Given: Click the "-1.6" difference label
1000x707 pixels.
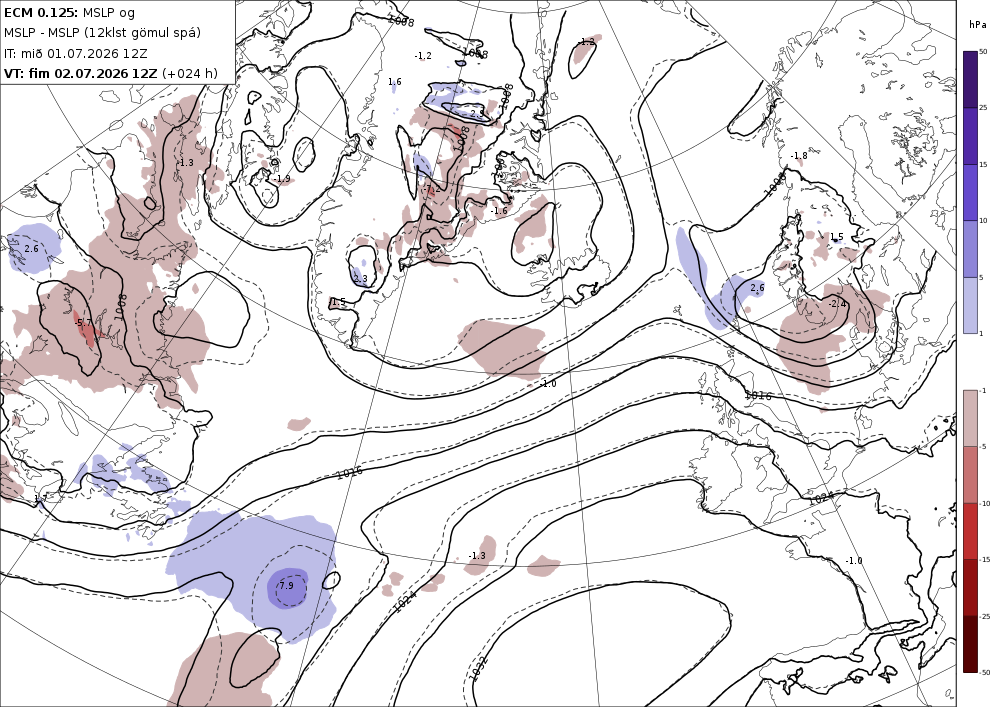Looking at the screenshot, I should (x=499, y=211).
